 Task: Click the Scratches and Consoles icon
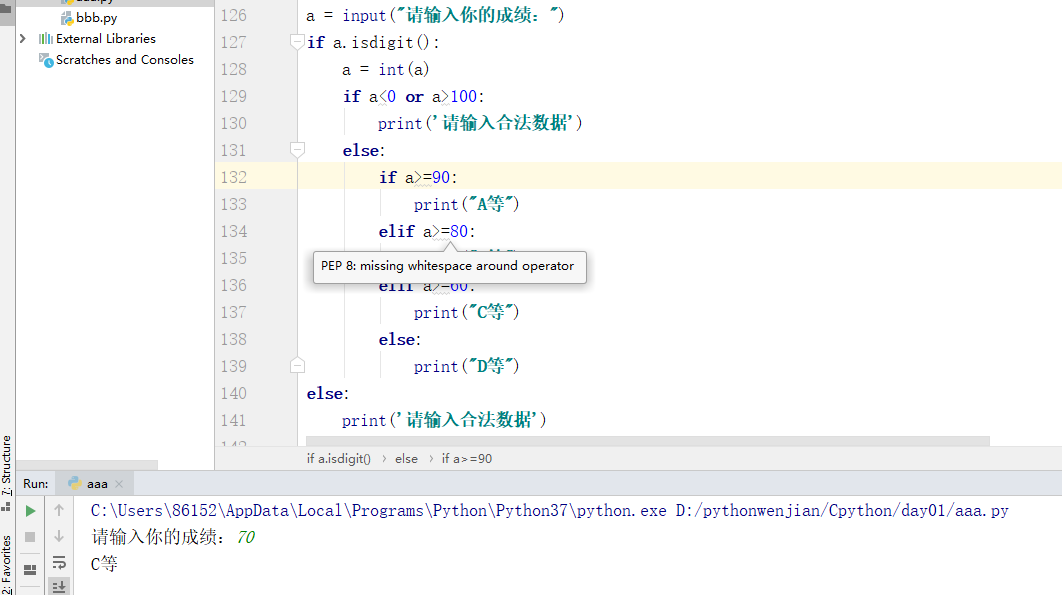point(46,60)
